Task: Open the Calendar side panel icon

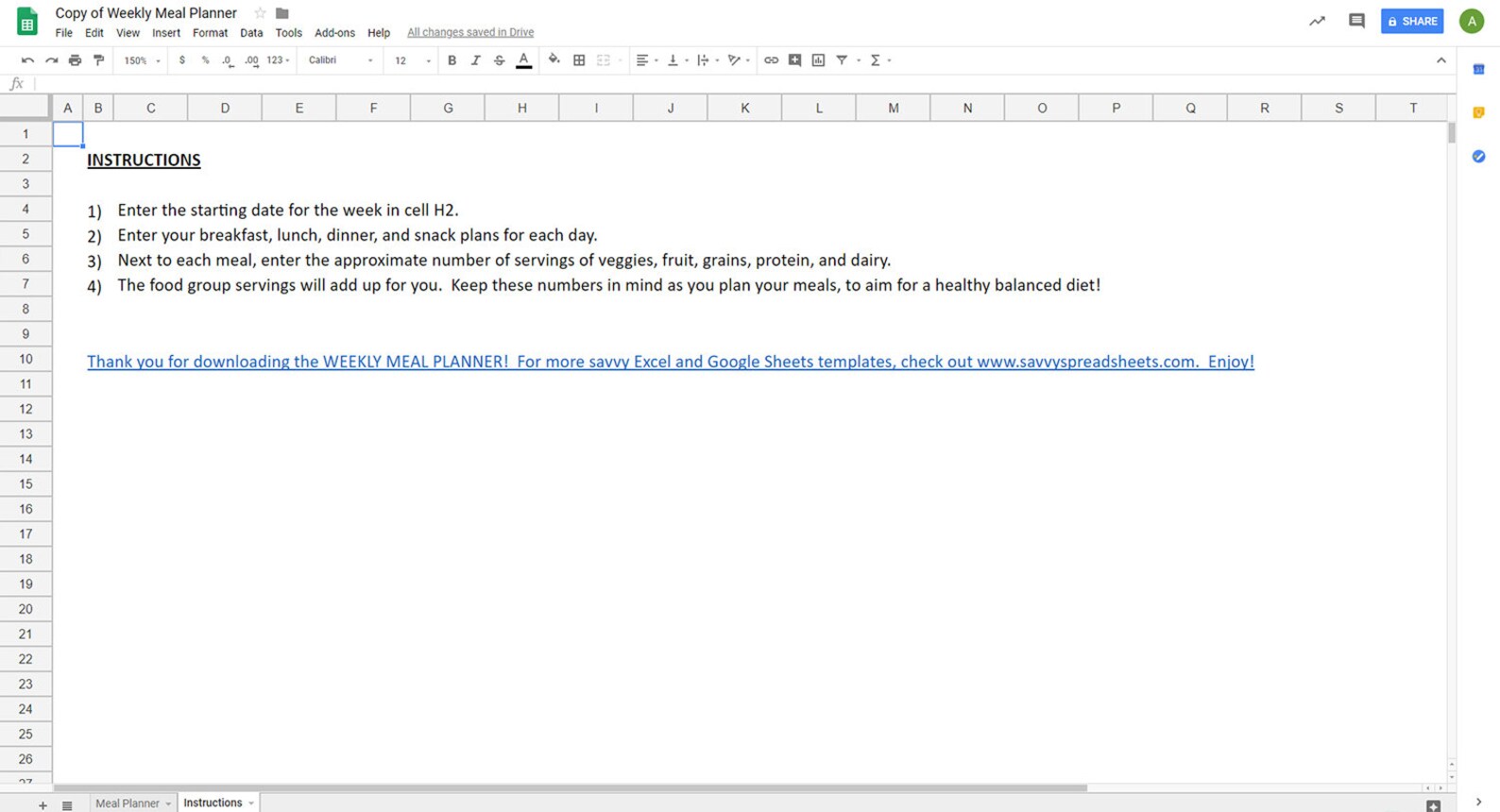Action: pos(1478,69)
